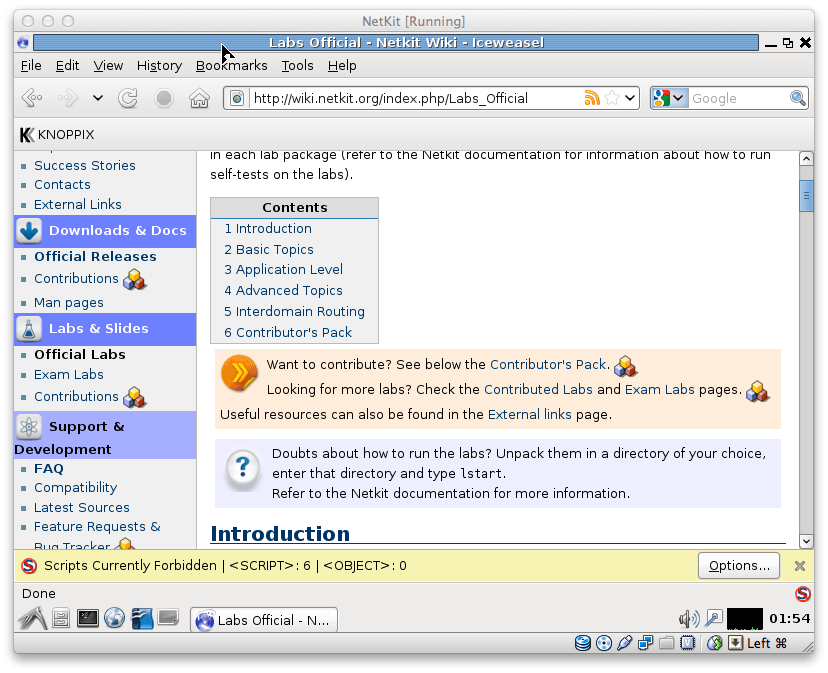
Task: Stop loading the page
Action: point(164,98)
